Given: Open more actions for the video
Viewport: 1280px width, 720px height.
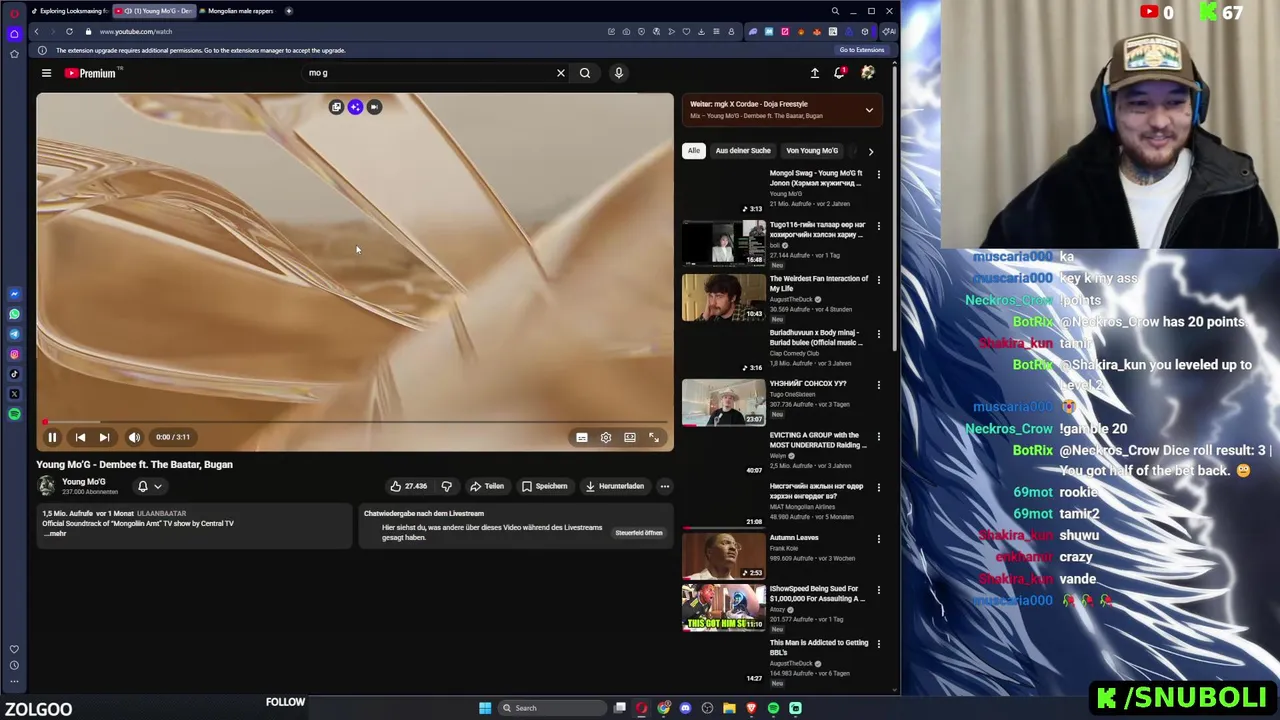Looking at the screenshot, I should point(664,486).
